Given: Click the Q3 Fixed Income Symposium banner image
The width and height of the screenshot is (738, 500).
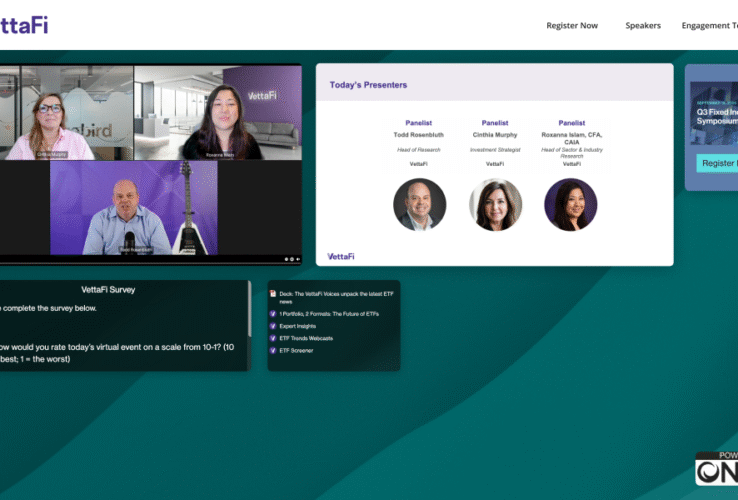Looking at the screenshot, I should [714, 112].
